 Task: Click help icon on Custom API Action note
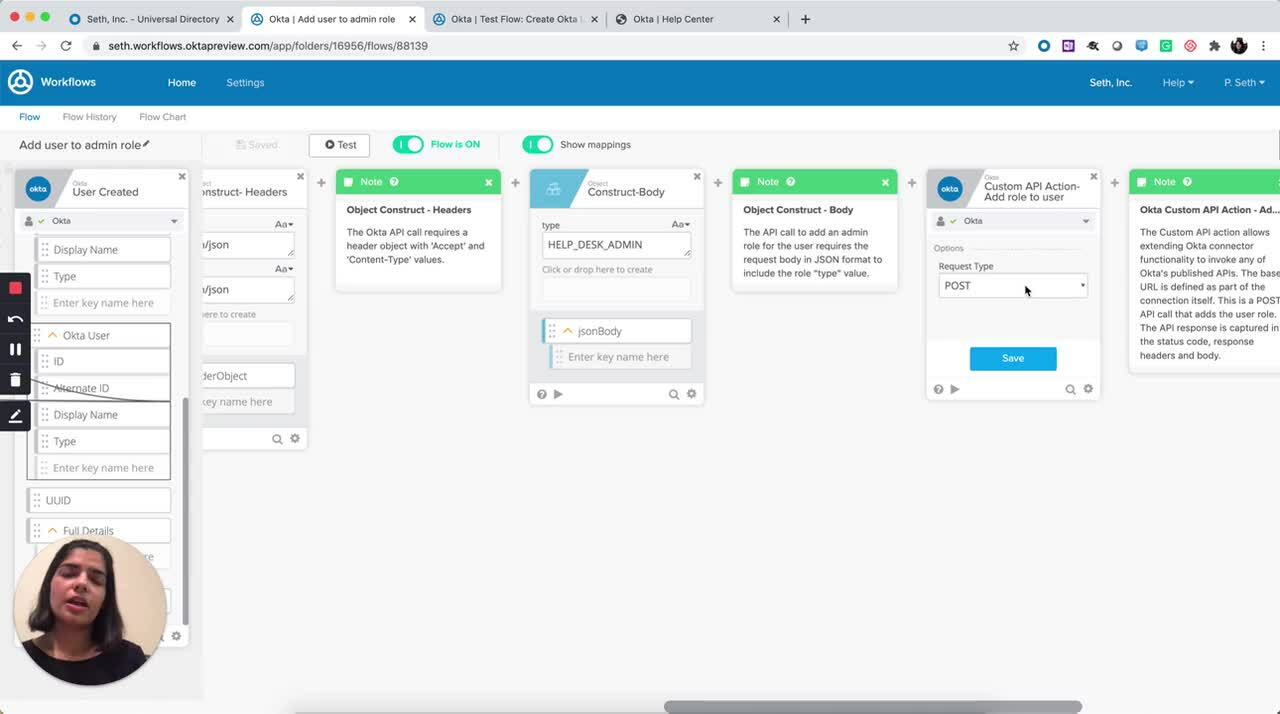pyautogui.click(x=1187, y=182)
